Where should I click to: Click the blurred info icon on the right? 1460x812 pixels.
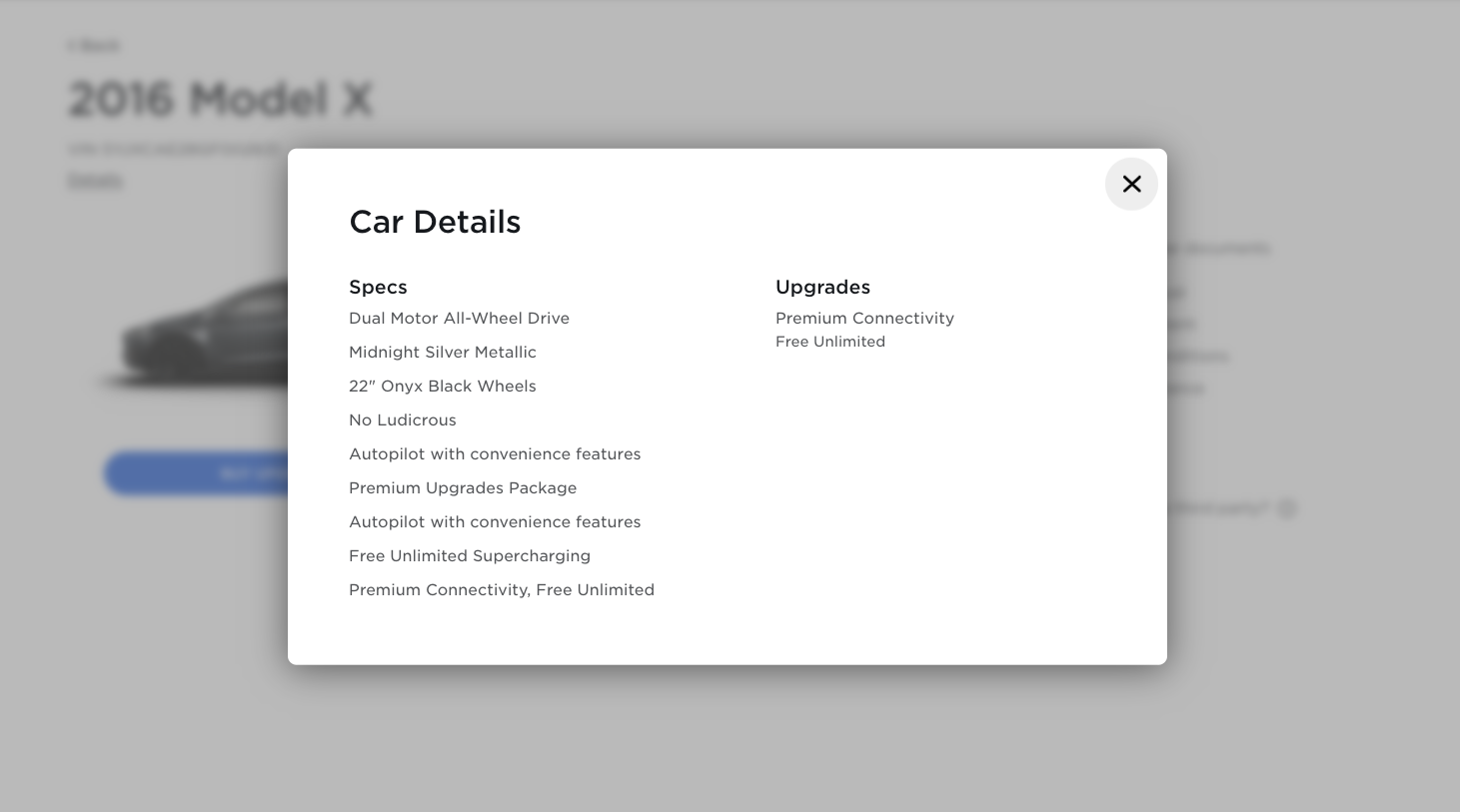click(x=1287, y=508)
